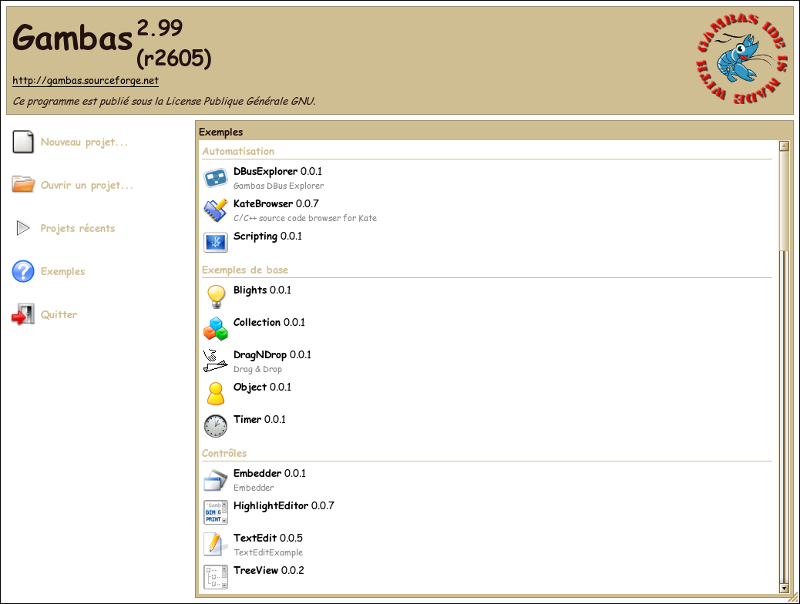Click the Contrôles category heading
This screenshot has height=604, width=800.
(224, 453)
